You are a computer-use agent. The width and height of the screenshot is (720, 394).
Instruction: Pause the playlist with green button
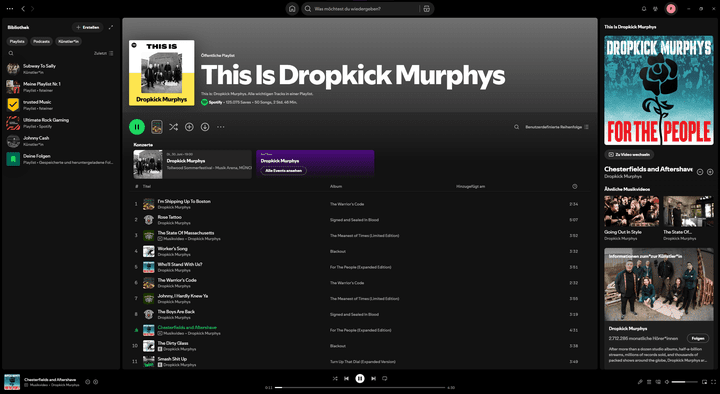point(137,127)
